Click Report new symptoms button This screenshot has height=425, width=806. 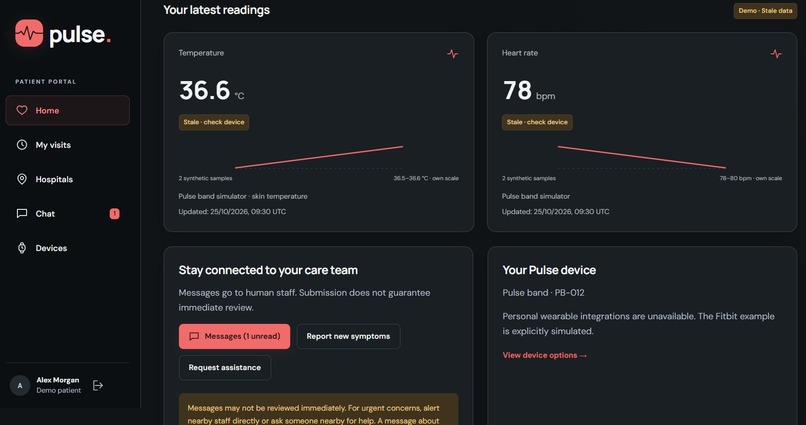click(x=349, y=336)
